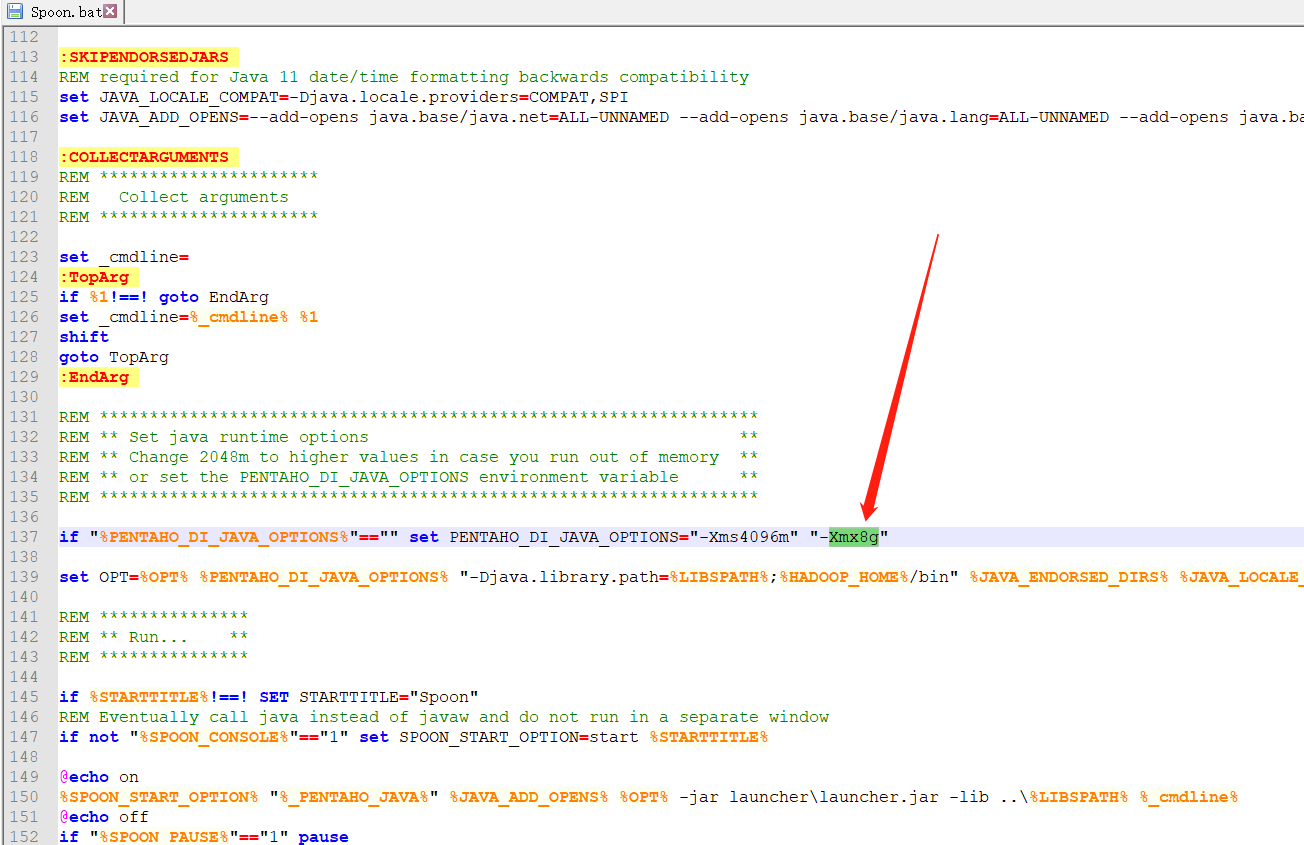Click the "goto TopArg" statement

click(114, 357)
